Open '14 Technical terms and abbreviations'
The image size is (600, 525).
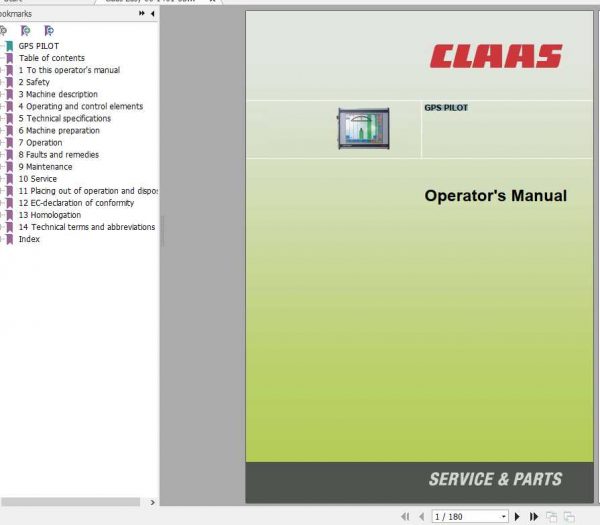click(x=87, y=227)
